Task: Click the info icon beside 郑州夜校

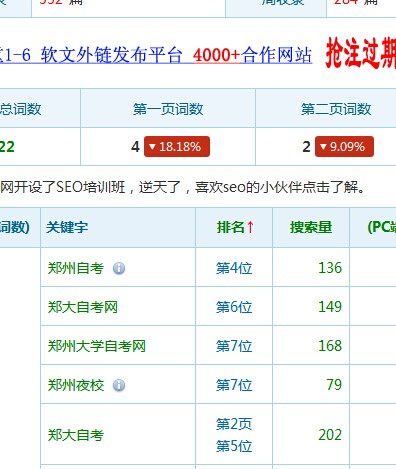Action: click(119, 385)
